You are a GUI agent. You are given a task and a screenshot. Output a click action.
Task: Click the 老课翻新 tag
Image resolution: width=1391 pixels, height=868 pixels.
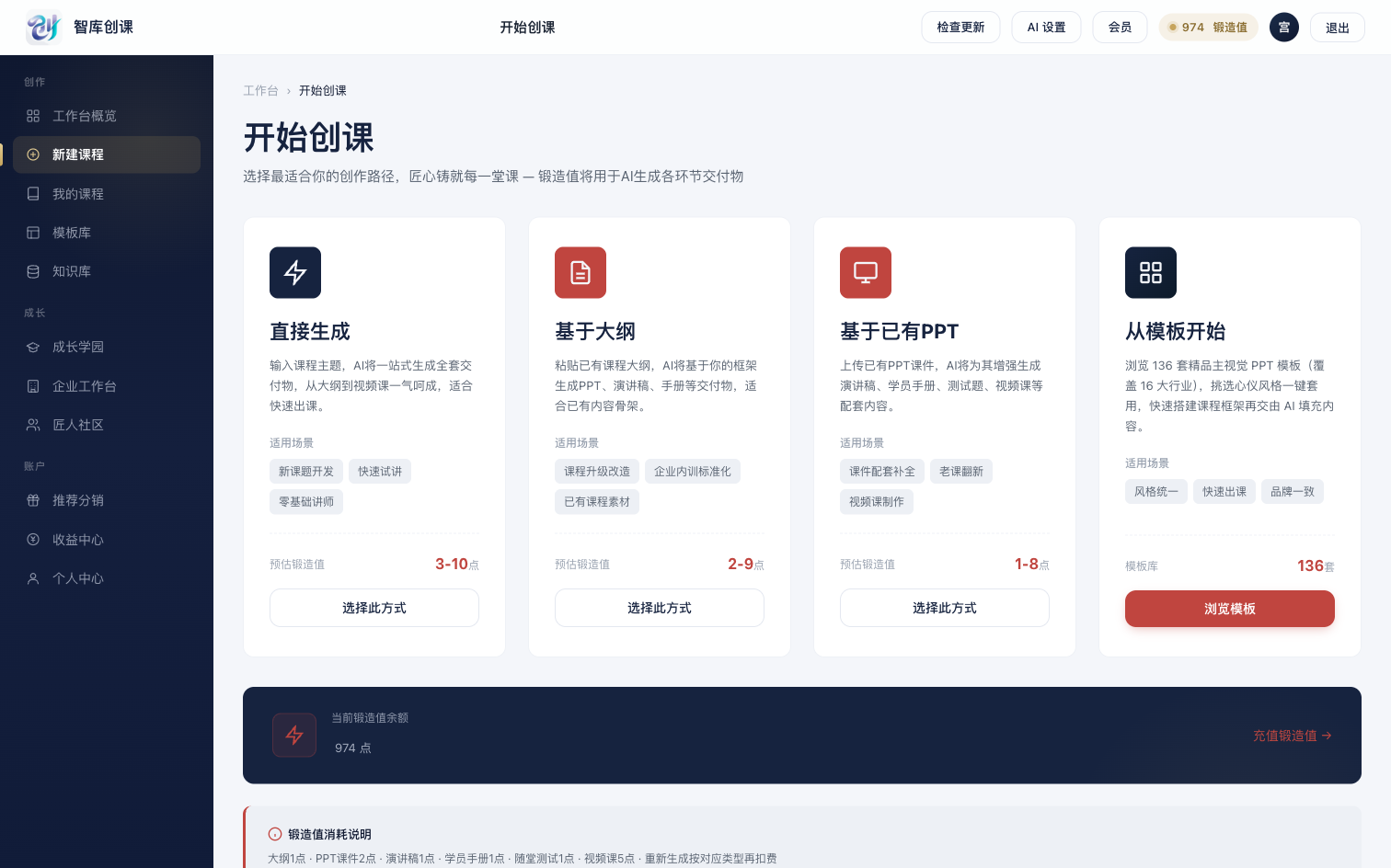(x=961, y=472)
